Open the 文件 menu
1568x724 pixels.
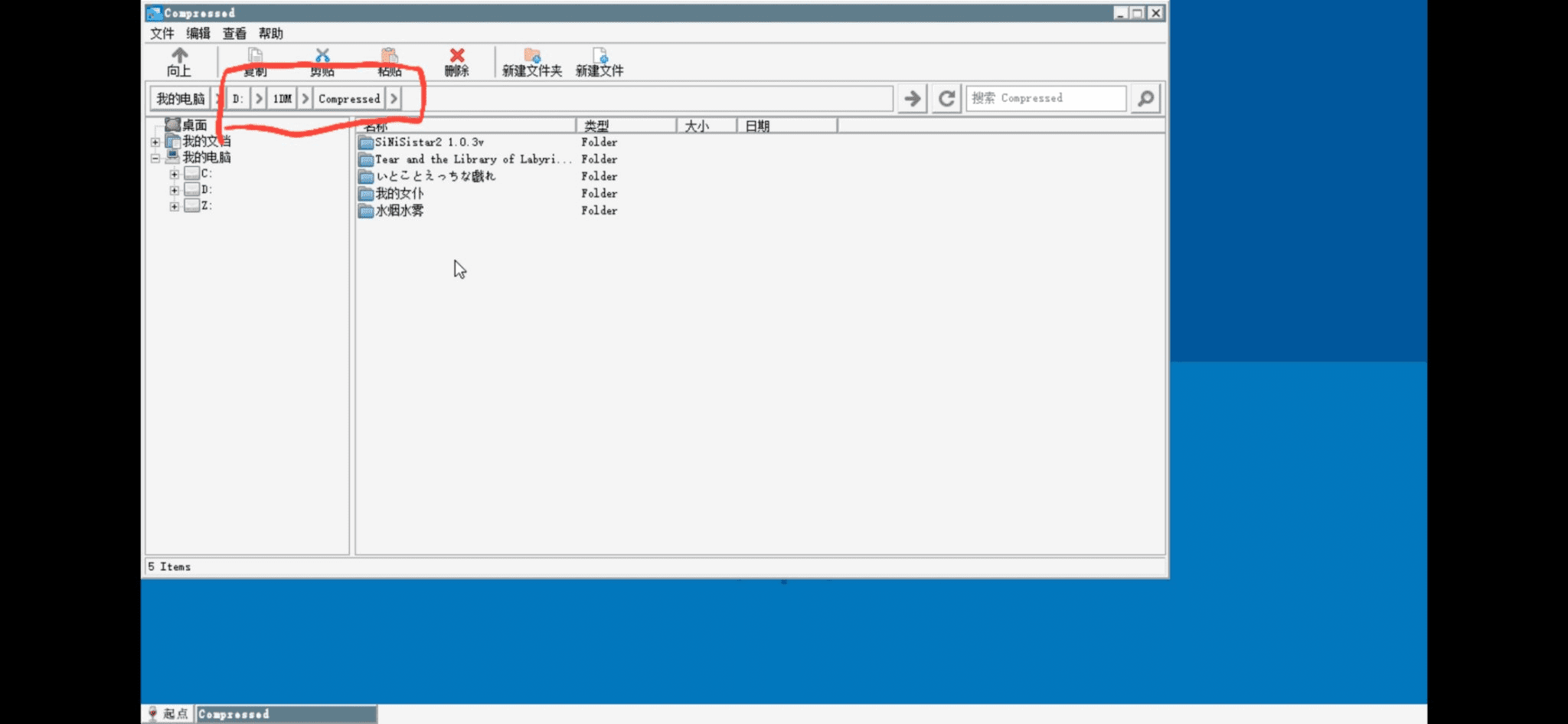tap(162, 34)
